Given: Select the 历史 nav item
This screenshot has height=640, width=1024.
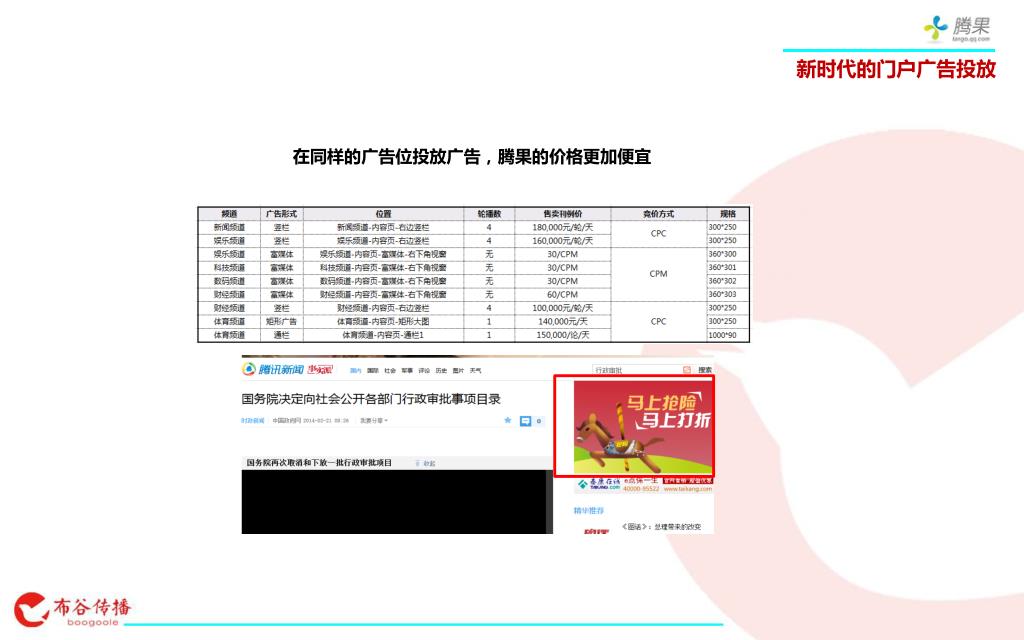Looking at the screenshot, I should point(441,370).
